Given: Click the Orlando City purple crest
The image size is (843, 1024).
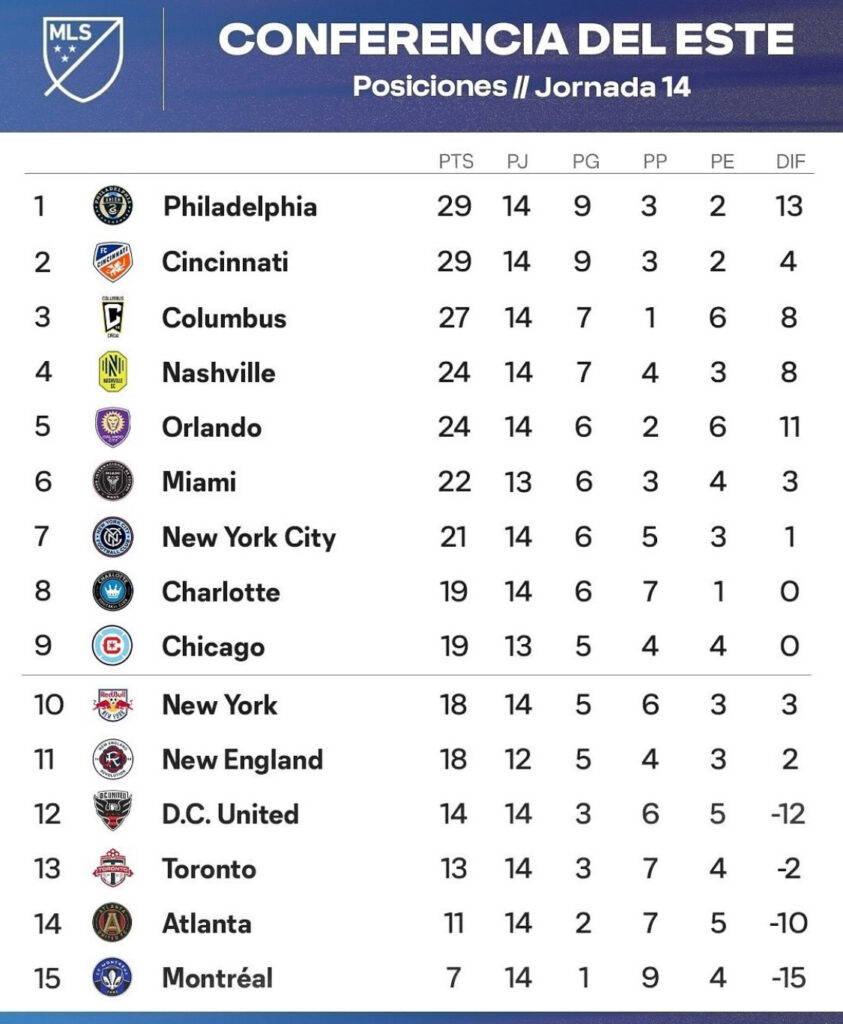Looking at the screenshot, I should [112, 426].
